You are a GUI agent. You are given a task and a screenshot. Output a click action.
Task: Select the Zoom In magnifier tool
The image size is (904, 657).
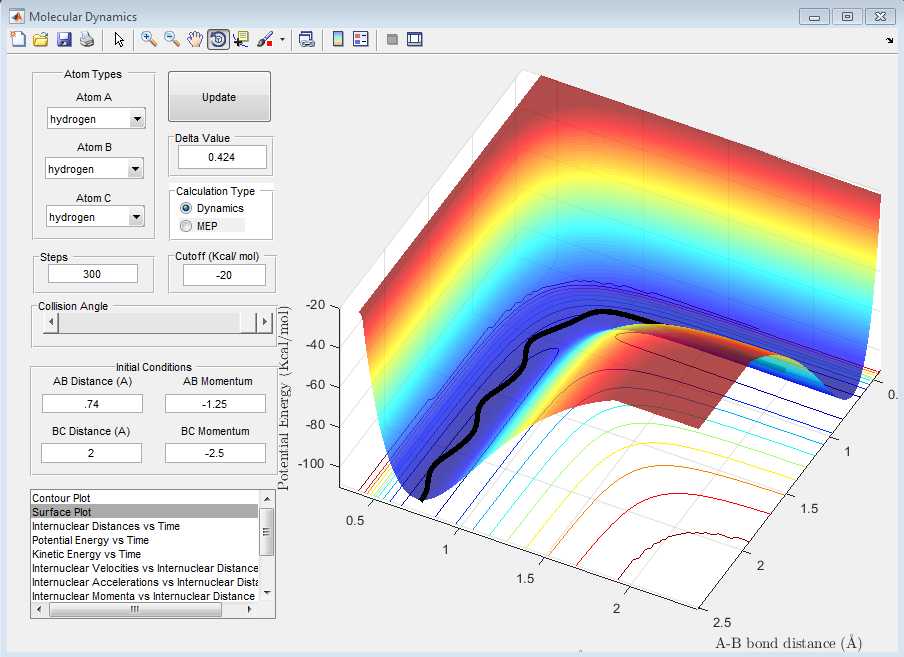(149, 40)
